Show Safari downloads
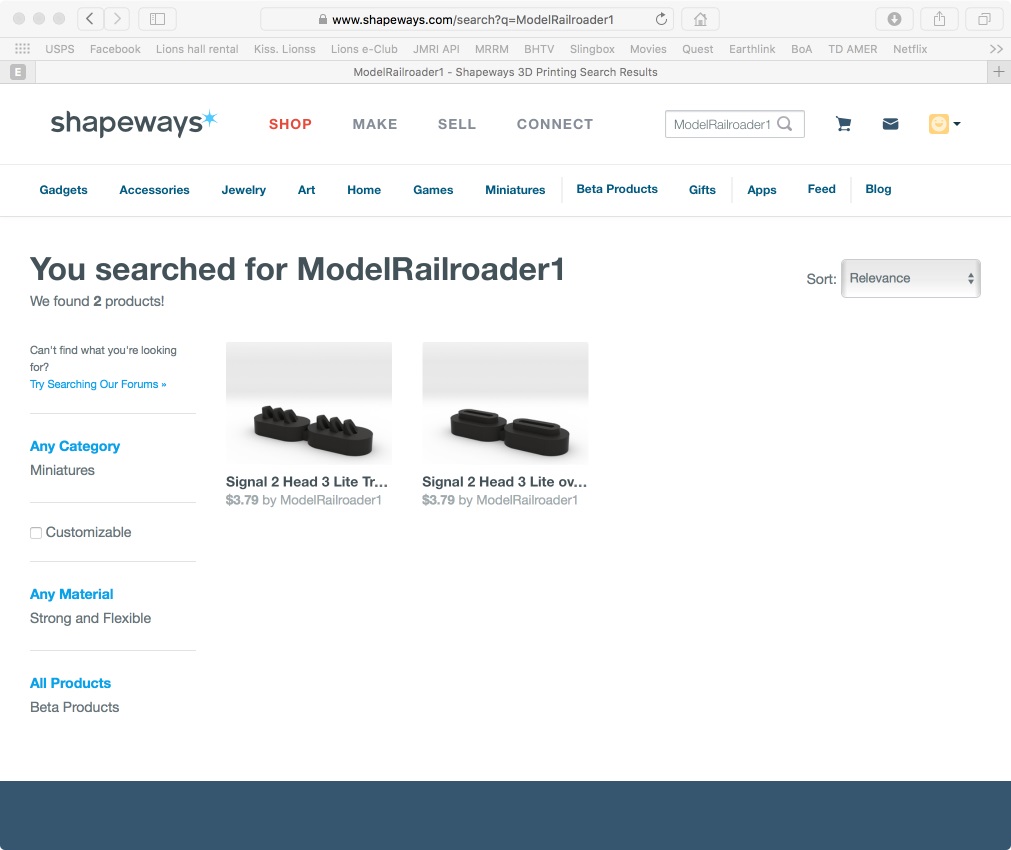 894,19
